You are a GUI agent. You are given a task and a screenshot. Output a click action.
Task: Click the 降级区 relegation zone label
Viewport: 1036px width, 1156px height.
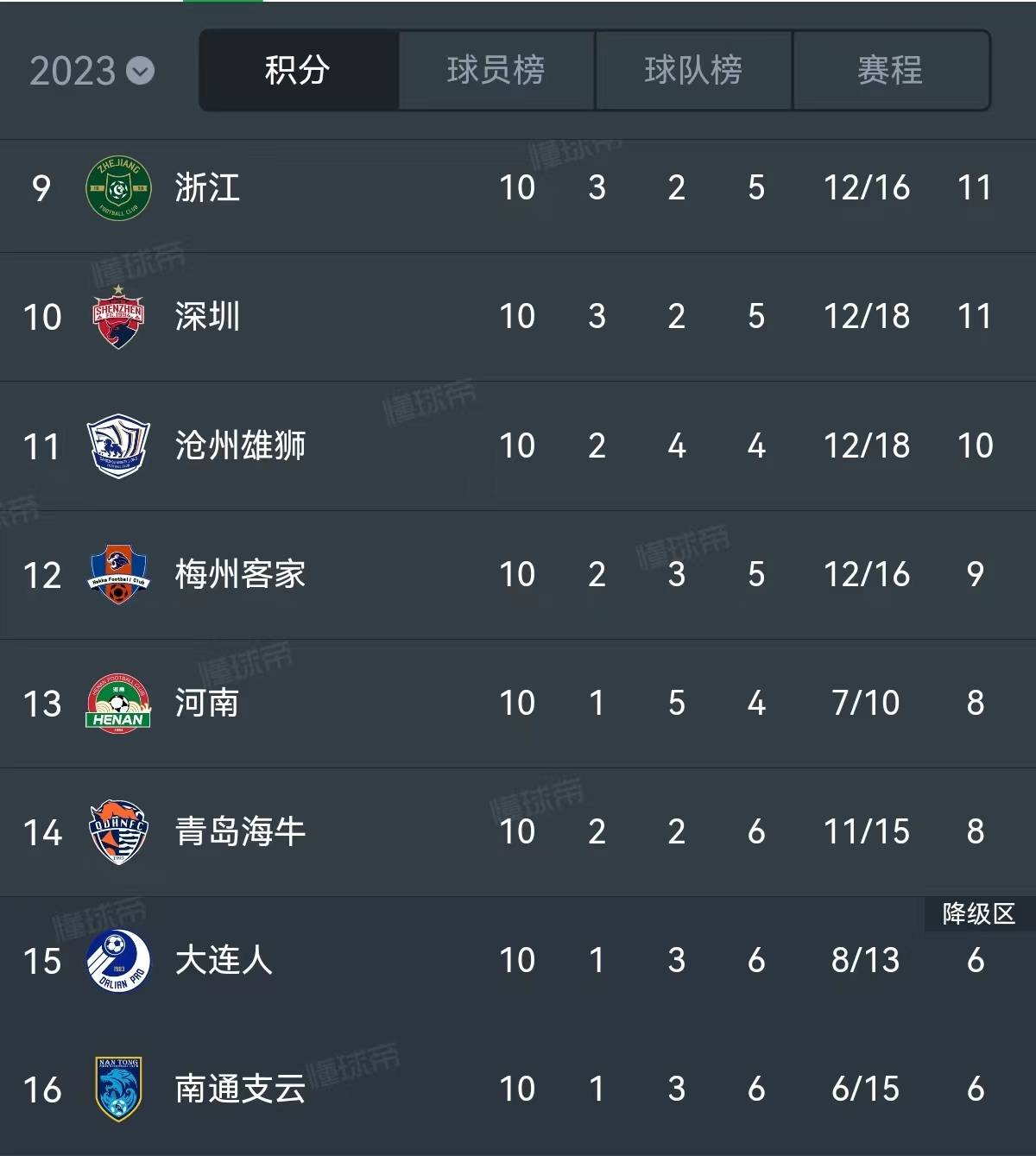pos(979,913)
